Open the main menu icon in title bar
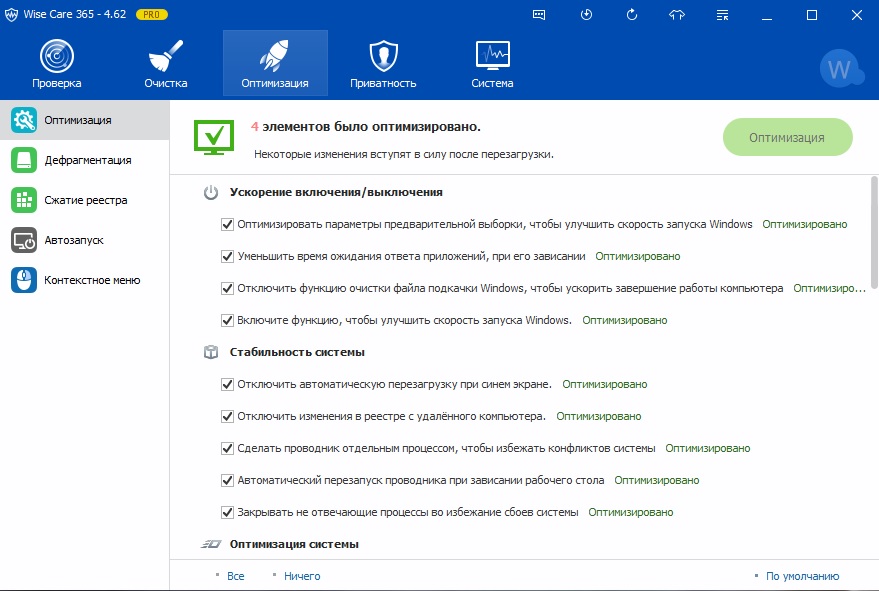The height and width of the screenshot is (591, 879). point(722,15)
